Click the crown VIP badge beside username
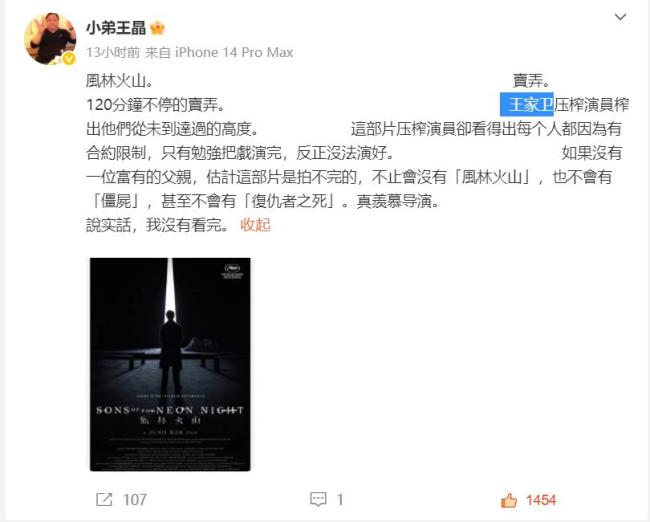The width and height of the screenshot is (650, 522). tap(158, 28)
